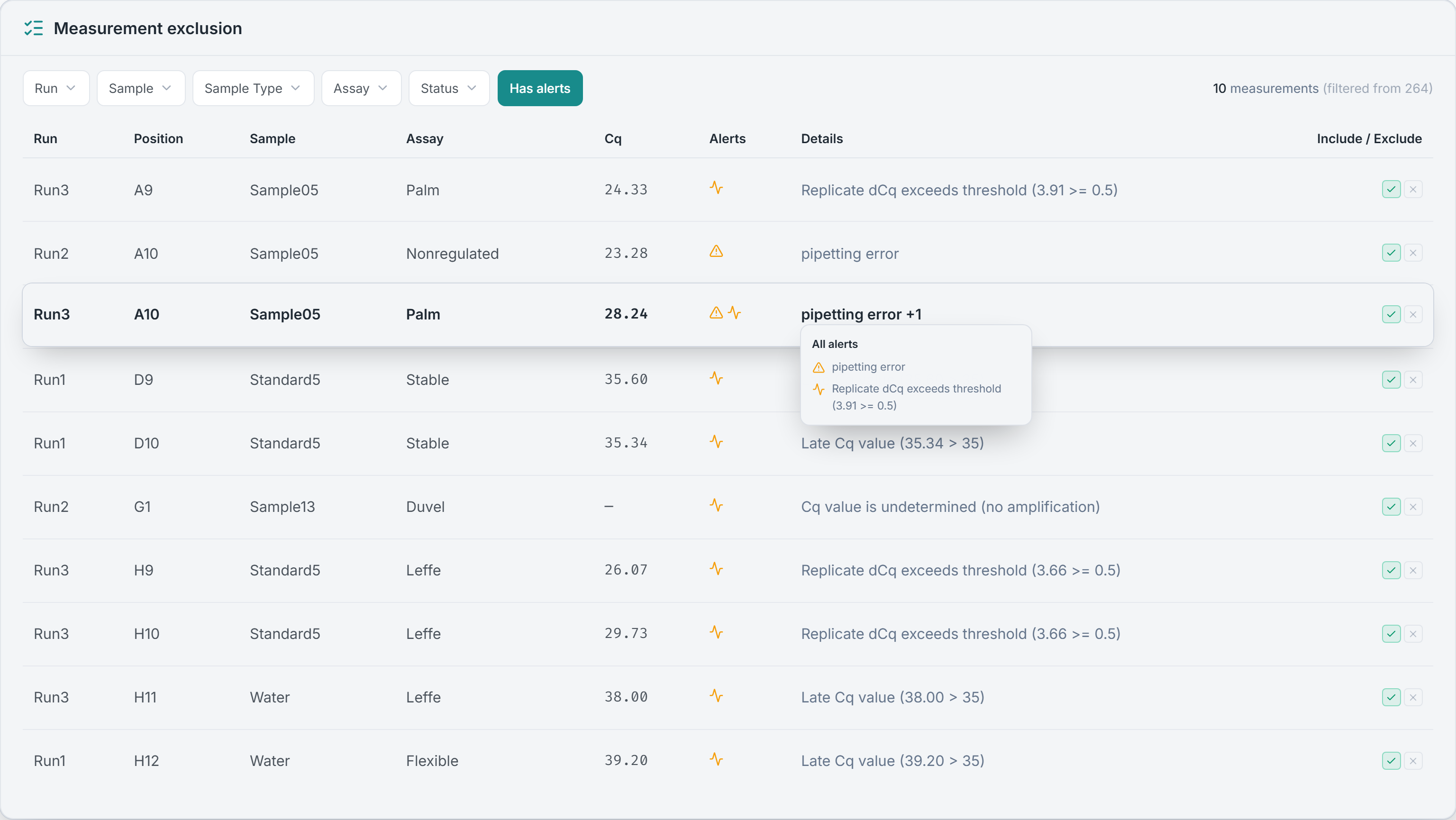Click the pulse alert icon in Run3 A10 row
The width and height of the screenshot is (1456, 820).
(x=734, y=312)
